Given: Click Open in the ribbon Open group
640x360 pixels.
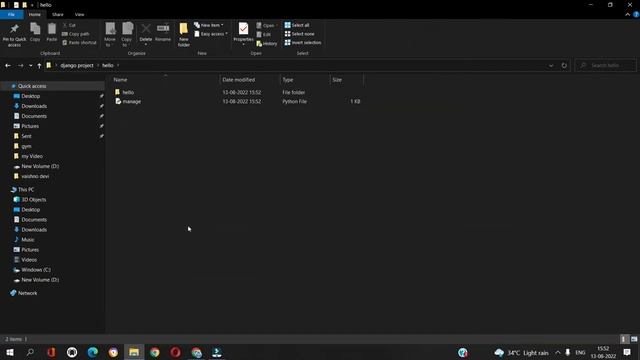Looking at the screenshot, I should point(266,25).
